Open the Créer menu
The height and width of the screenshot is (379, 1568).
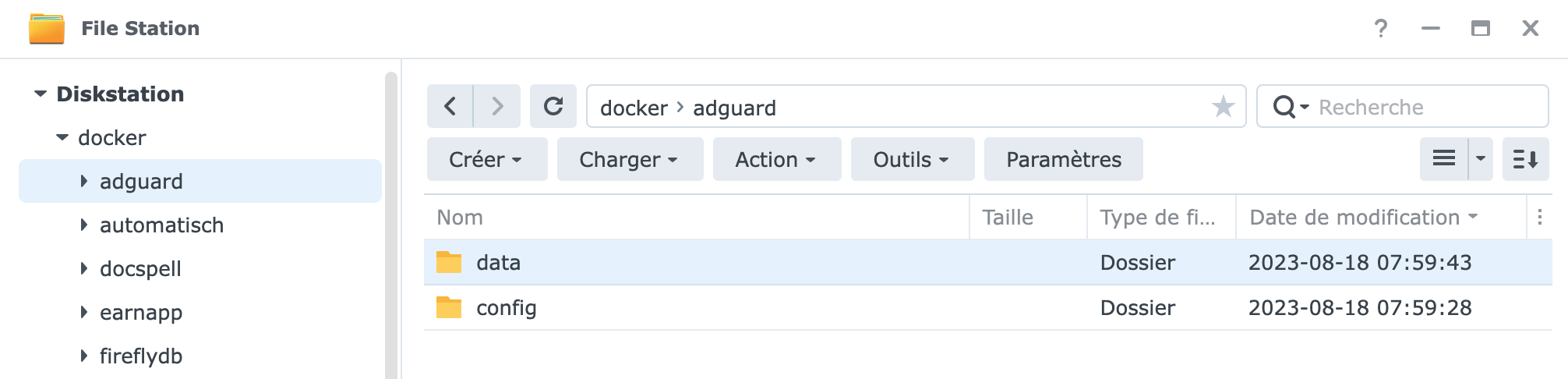[x=487, y=159]
